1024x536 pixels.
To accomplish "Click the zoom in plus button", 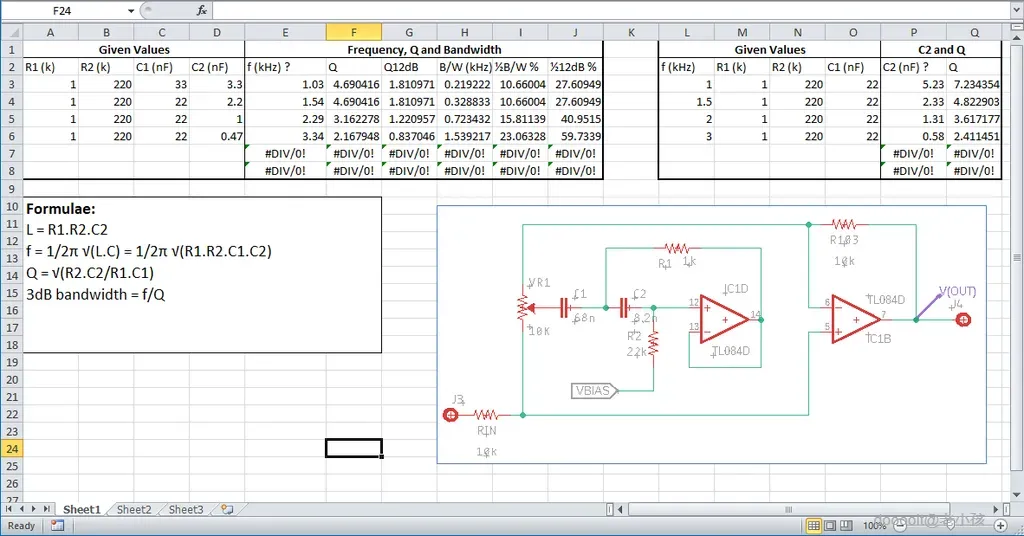I will click(x=1000, y=525).
